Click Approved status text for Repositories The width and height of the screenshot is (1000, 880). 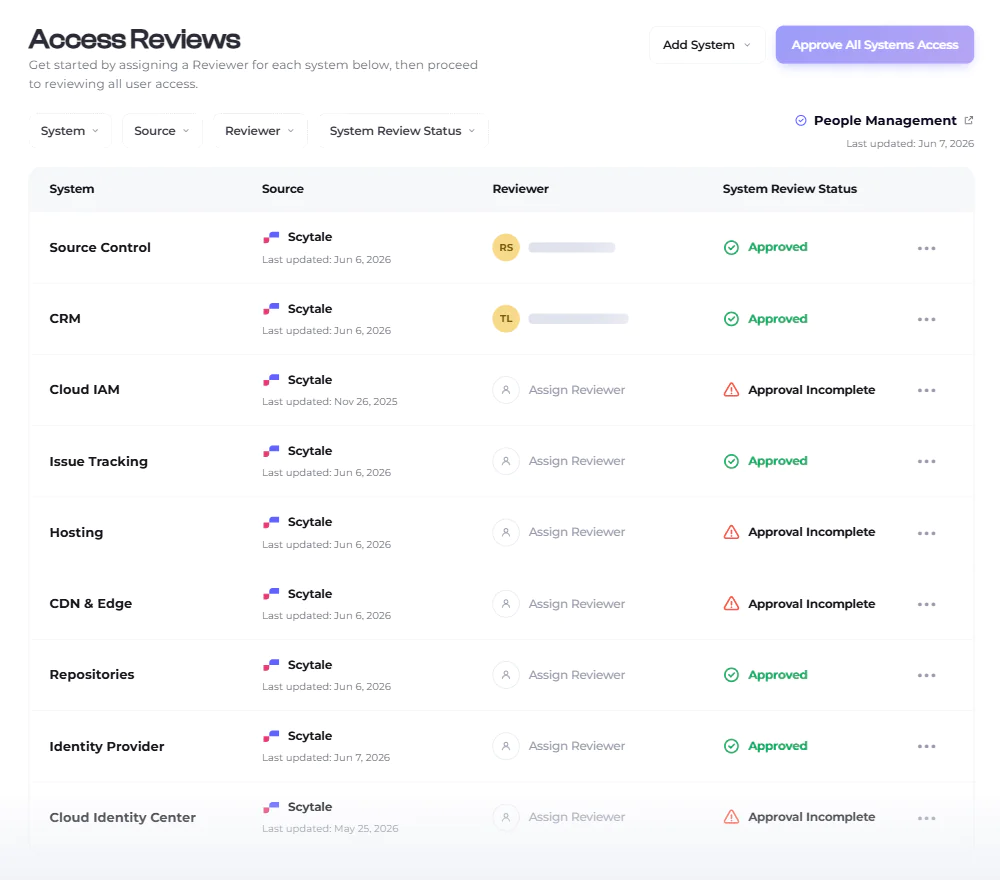pyautogui.click(x=777, y=675)
